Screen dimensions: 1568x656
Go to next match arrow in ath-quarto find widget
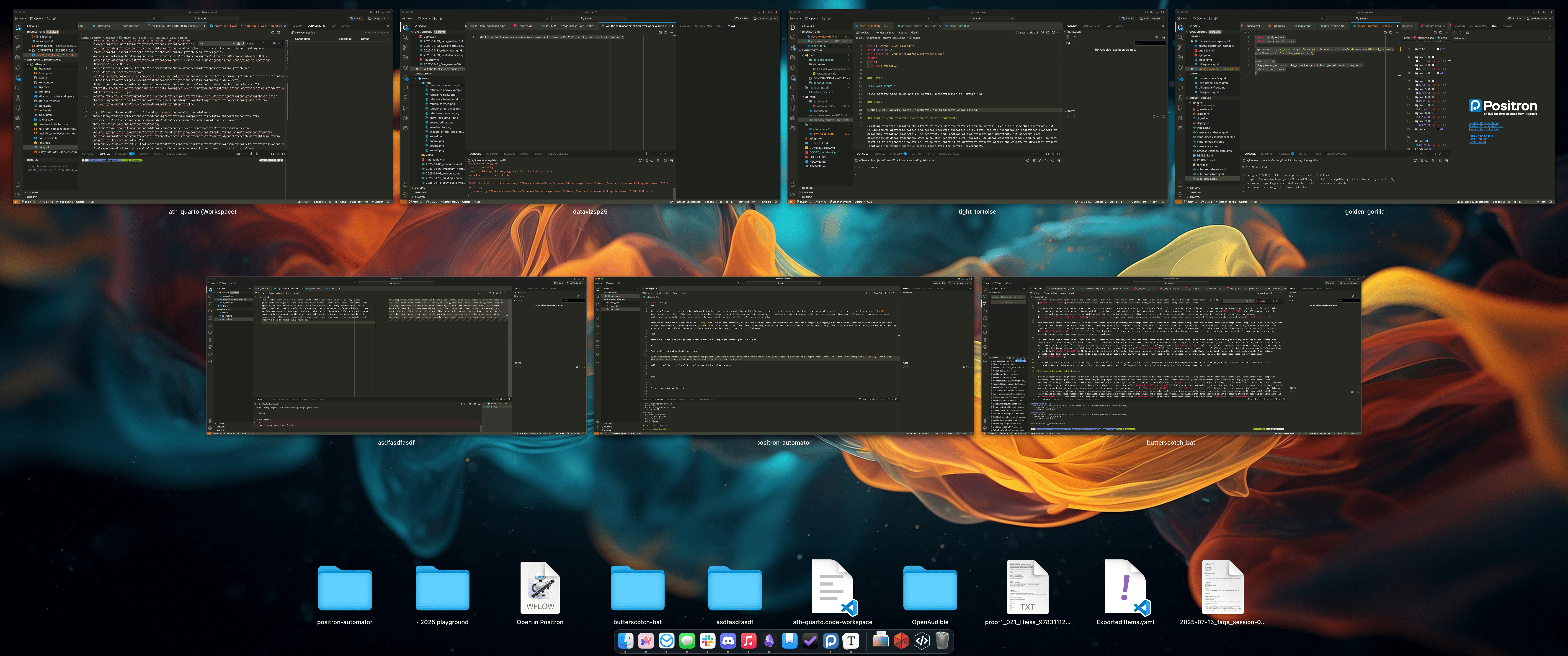pyautogui.click(x=269, y=43)
